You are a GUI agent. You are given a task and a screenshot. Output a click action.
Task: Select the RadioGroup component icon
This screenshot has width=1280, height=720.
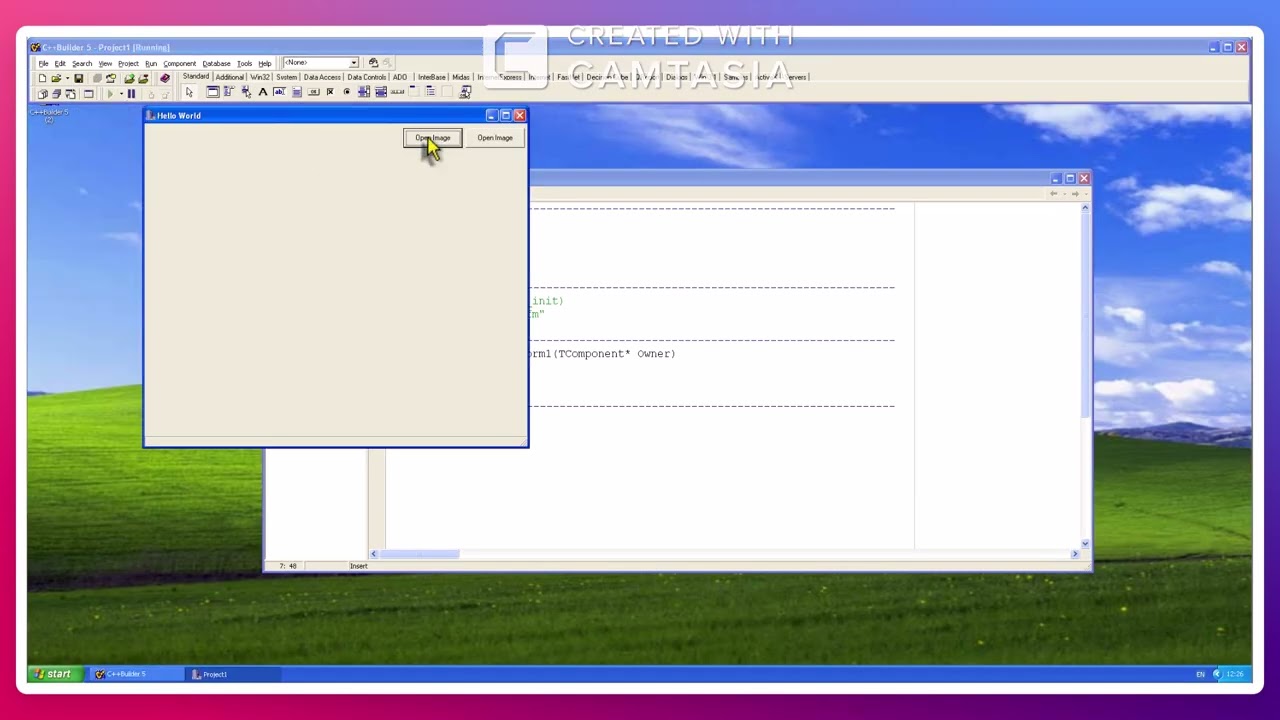tap(431, 92)
